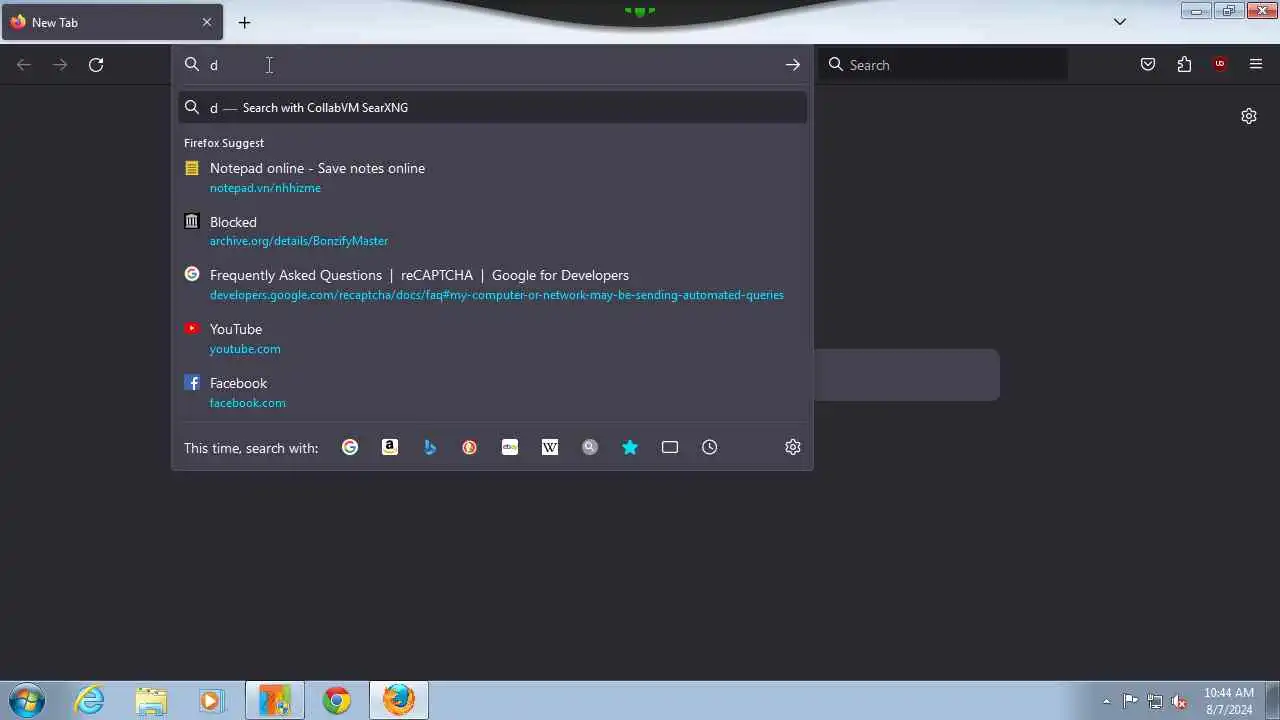Click the youtube.com URL text
The width and height of the screenshot is (1280, 720).
(x=245, y=349)
